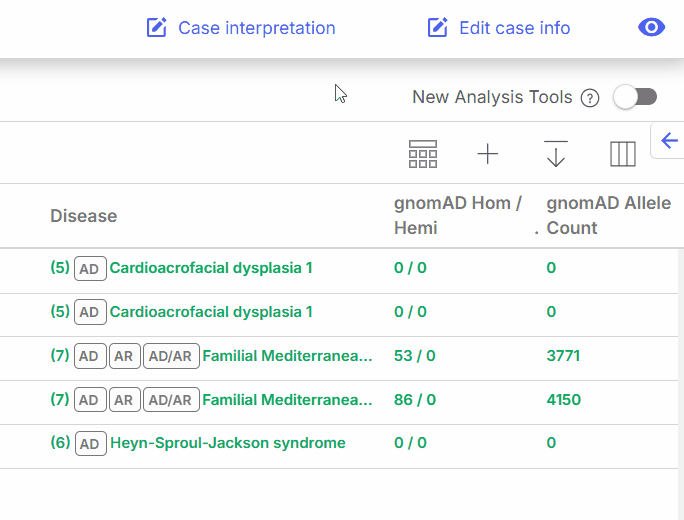Screen dimensions: 684x520
Task: Click (7) count in 3771 row
Action: point(60,356)
